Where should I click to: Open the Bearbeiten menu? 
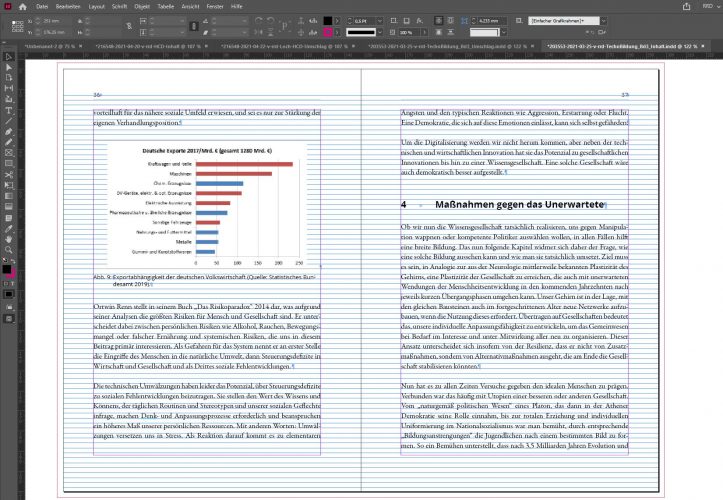tap(68, 6)
